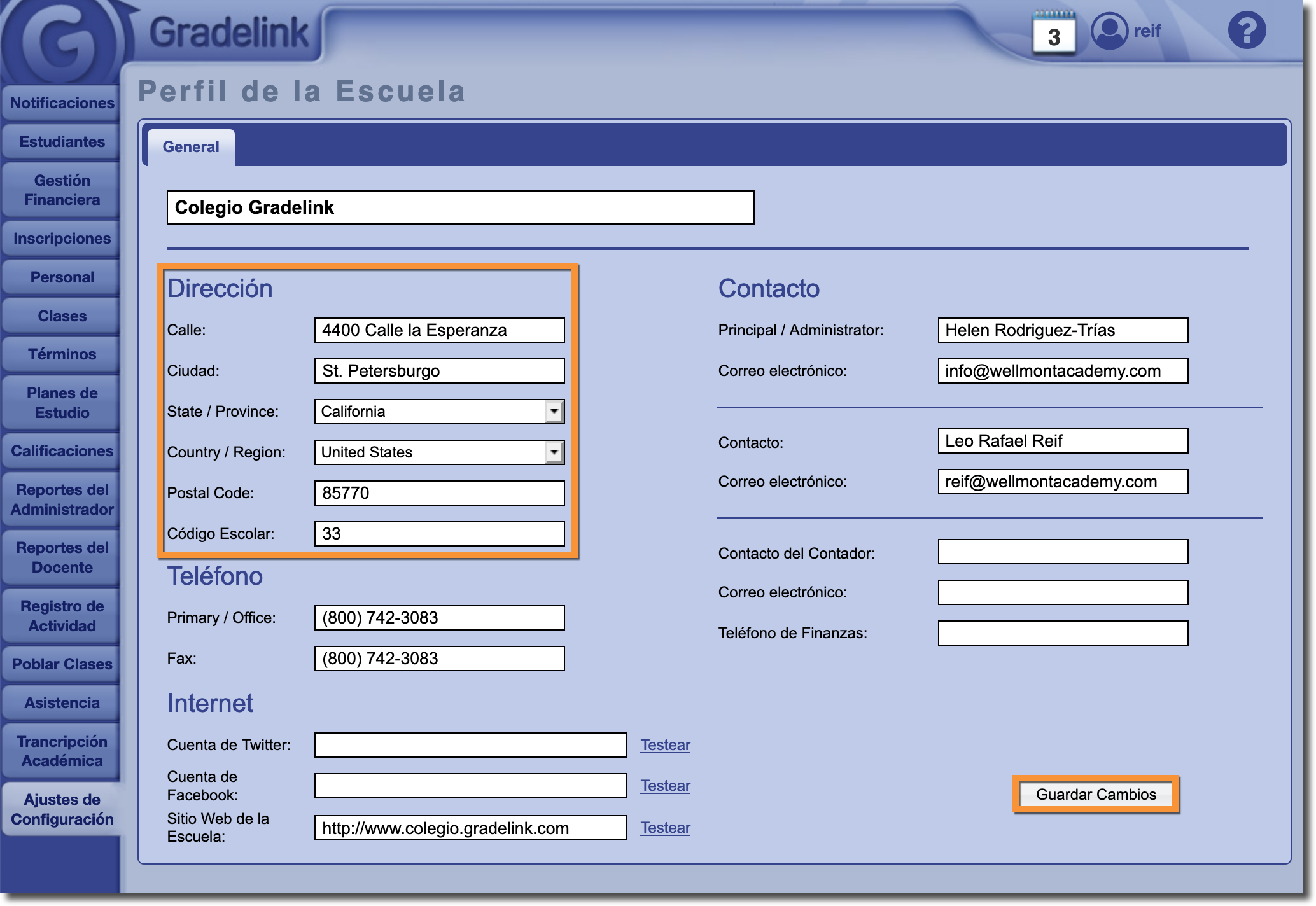The image size is (1316, 906).
Task: Go to Estudiantes in the sidebar
Action: point(62,142)
